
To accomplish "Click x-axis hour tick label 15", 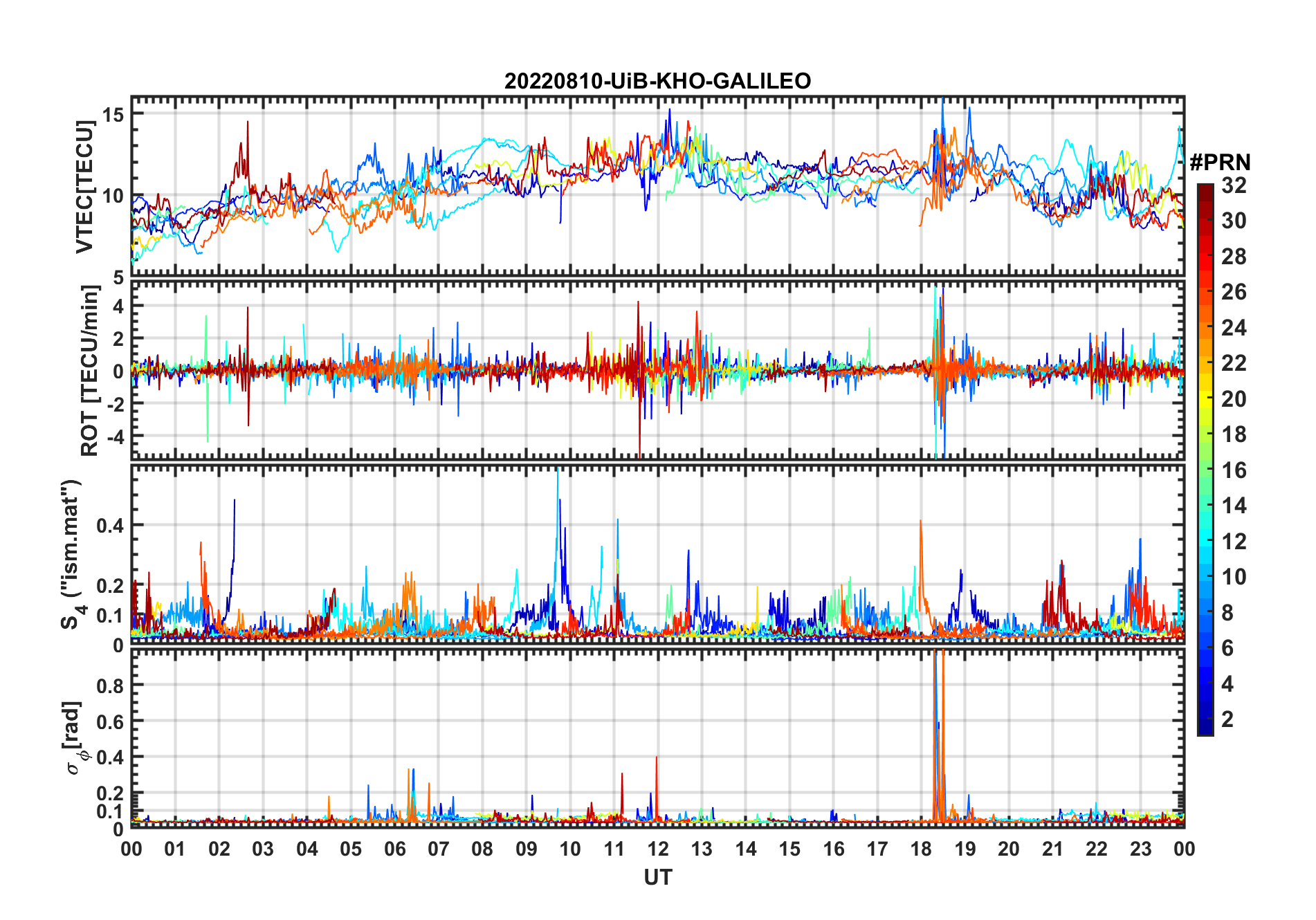I will click(789, 849).
